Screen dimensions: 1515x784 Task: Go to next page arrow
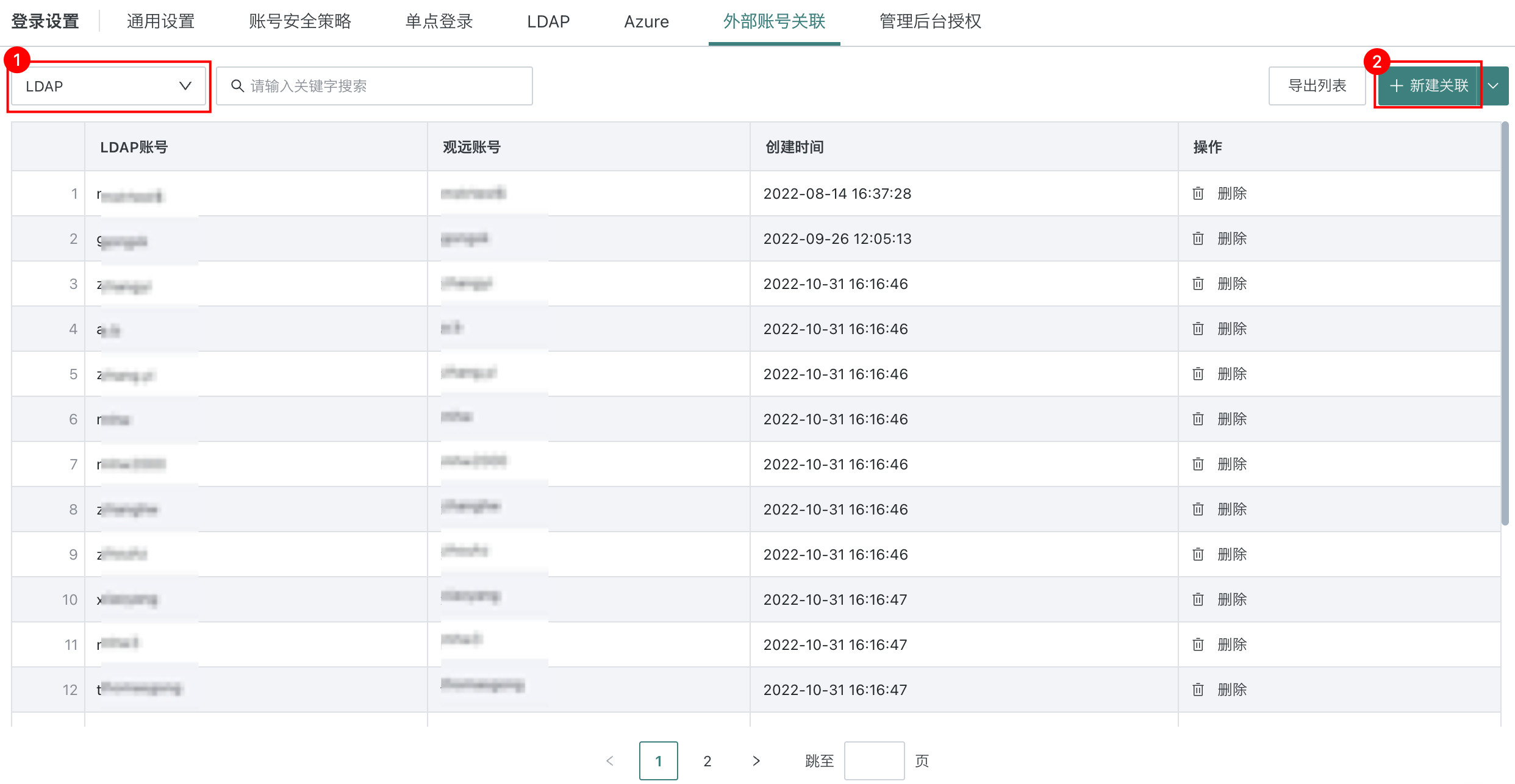756,761
